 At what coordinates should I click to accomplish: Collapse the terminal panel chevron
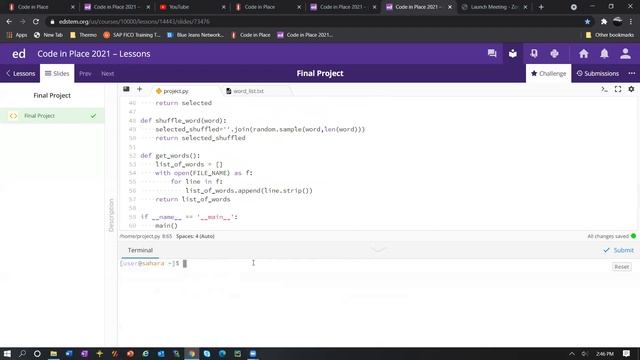coord(378,249)
